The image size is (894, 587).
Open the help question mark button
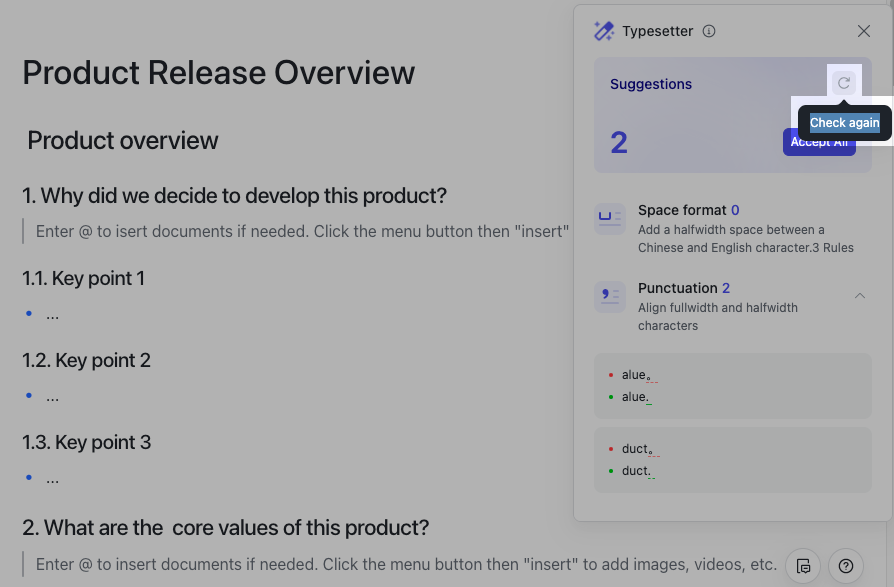tap(846, 566)
